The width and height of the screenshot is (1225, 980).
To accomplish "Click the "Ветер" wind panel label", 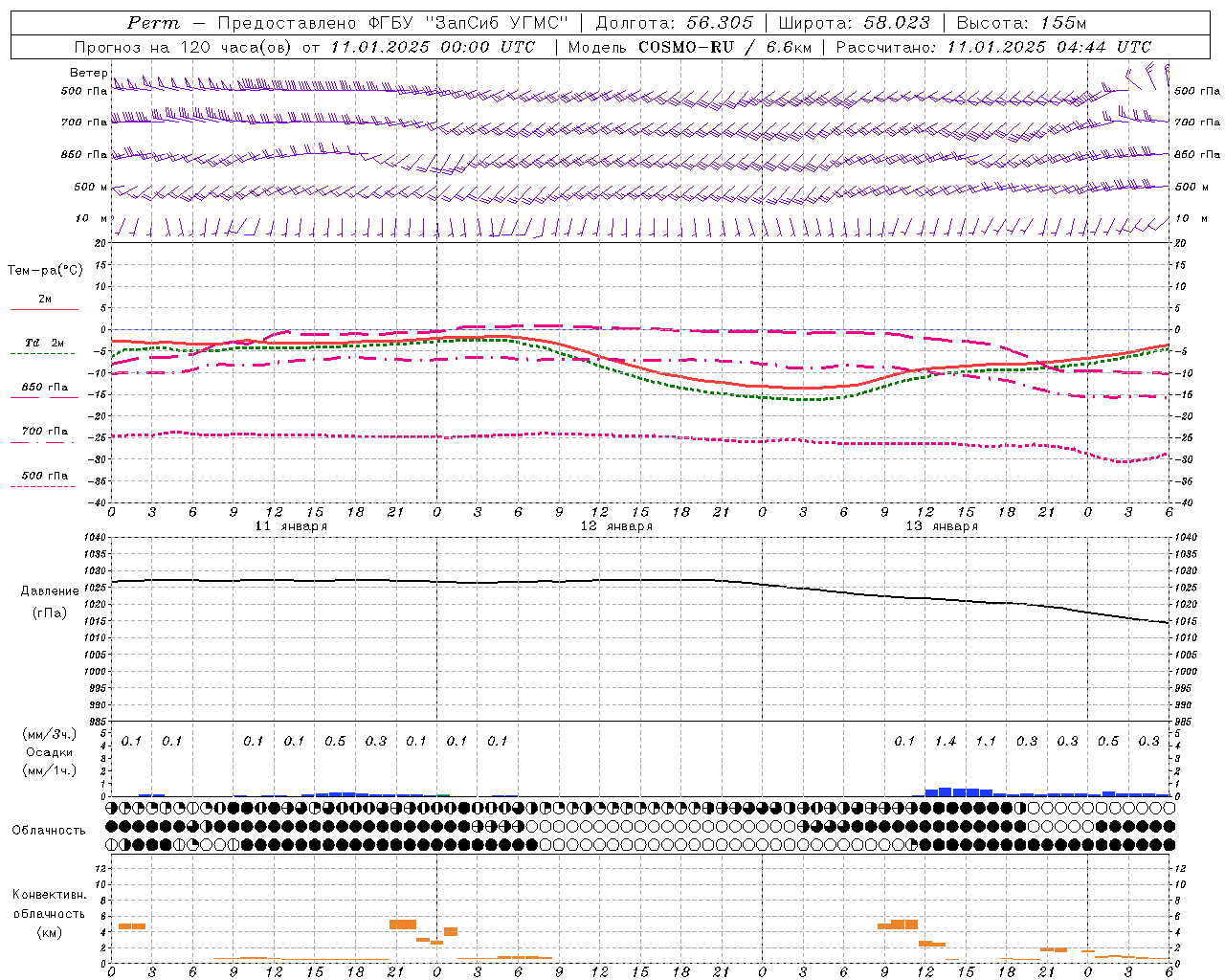I will click(88, 73).
